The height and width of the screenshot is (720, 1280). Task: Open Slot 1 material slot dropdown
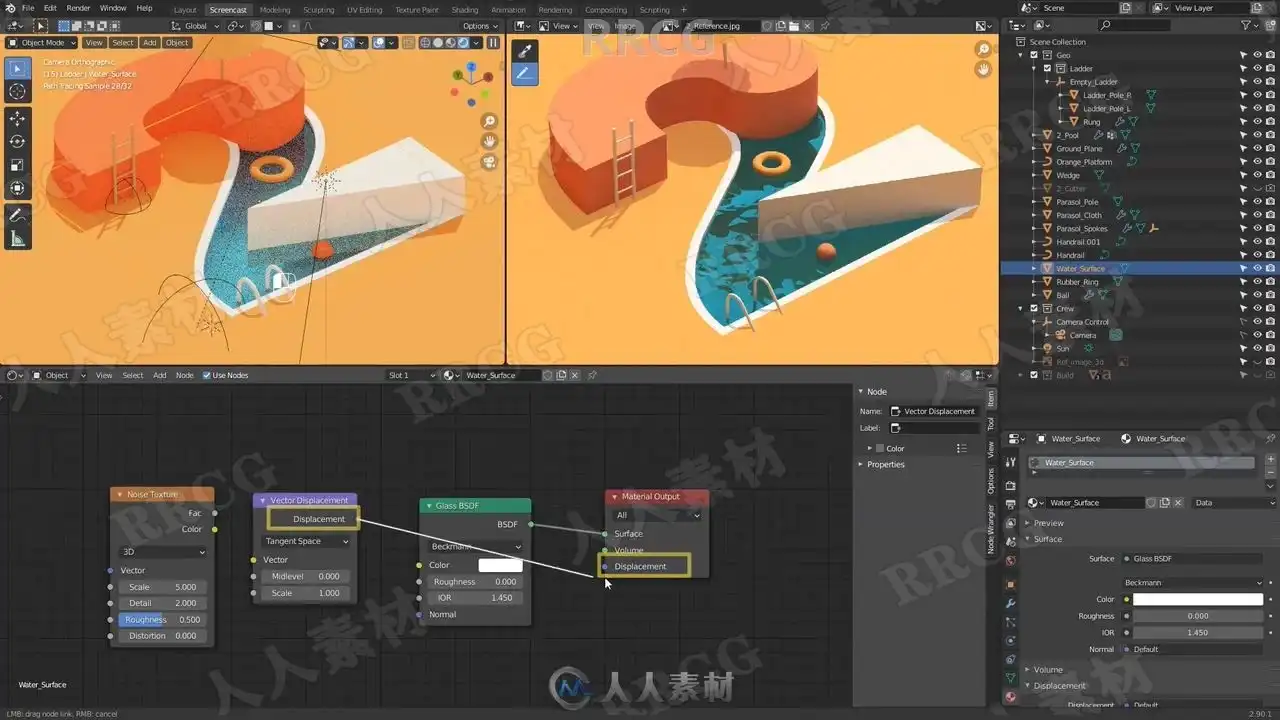[412, 375]
